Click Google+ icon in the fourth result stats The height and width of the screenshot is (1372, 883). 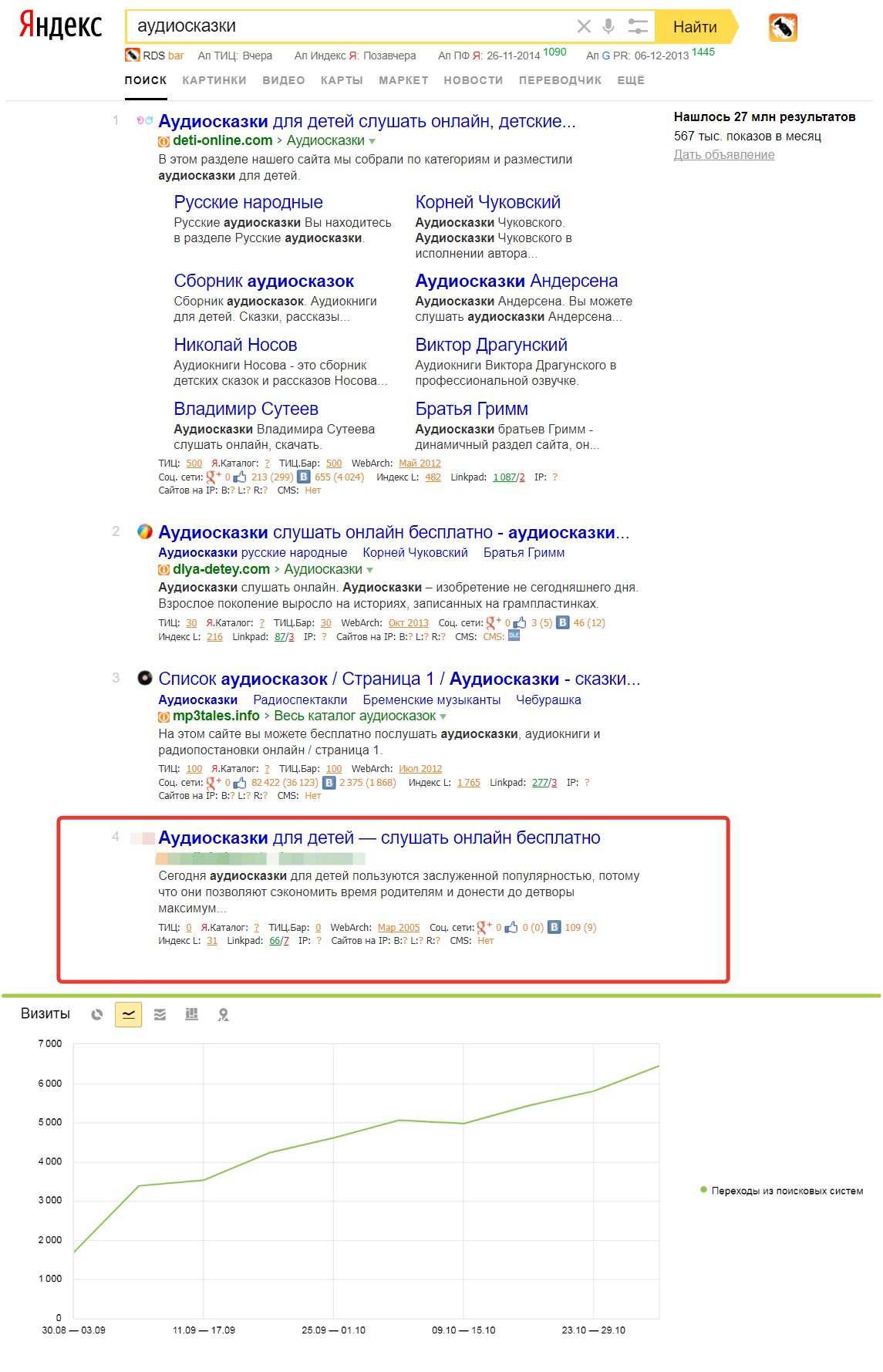(x=484, y=928)
